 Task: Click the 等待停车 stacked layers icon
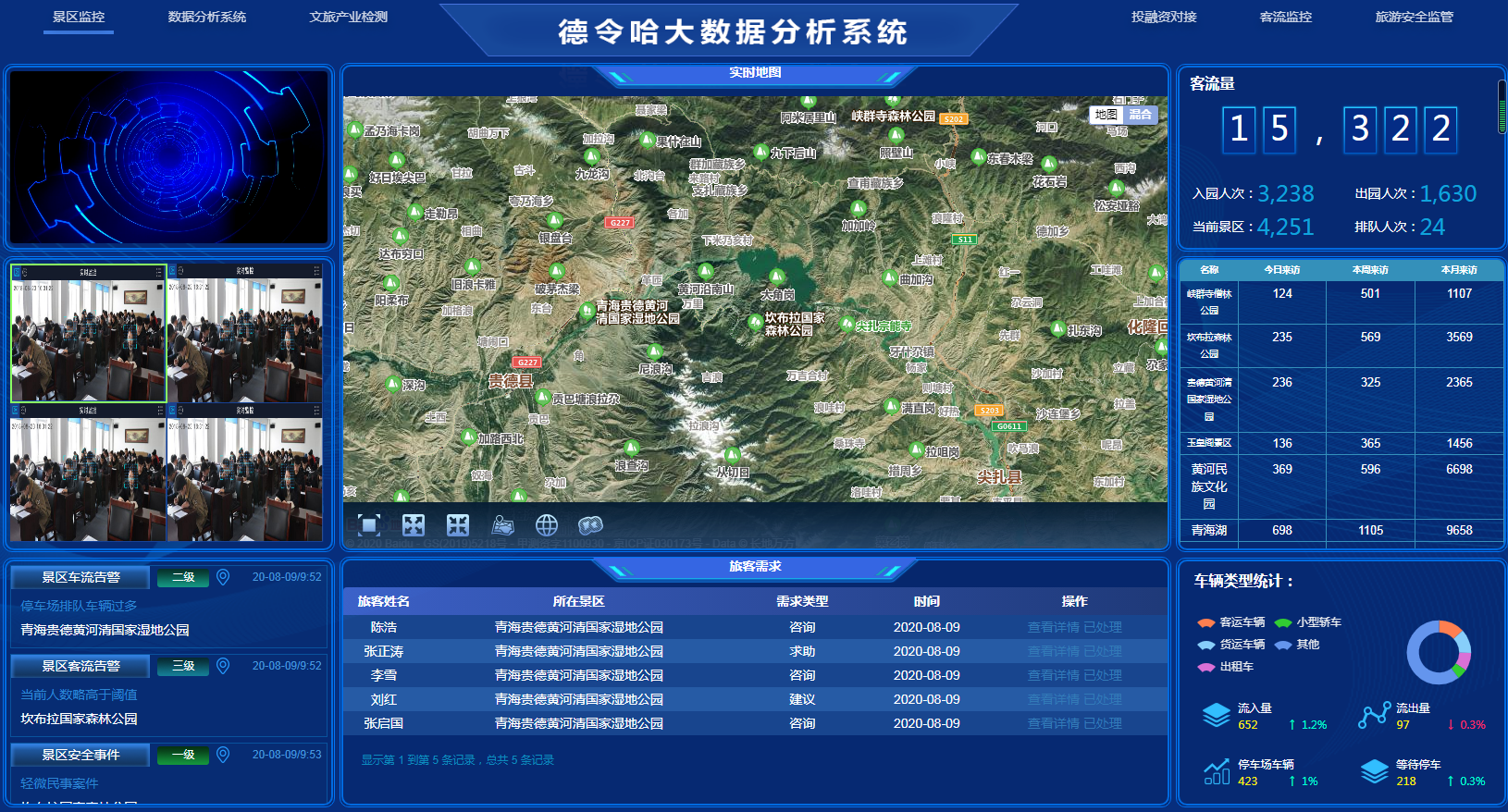[1375, 771]
